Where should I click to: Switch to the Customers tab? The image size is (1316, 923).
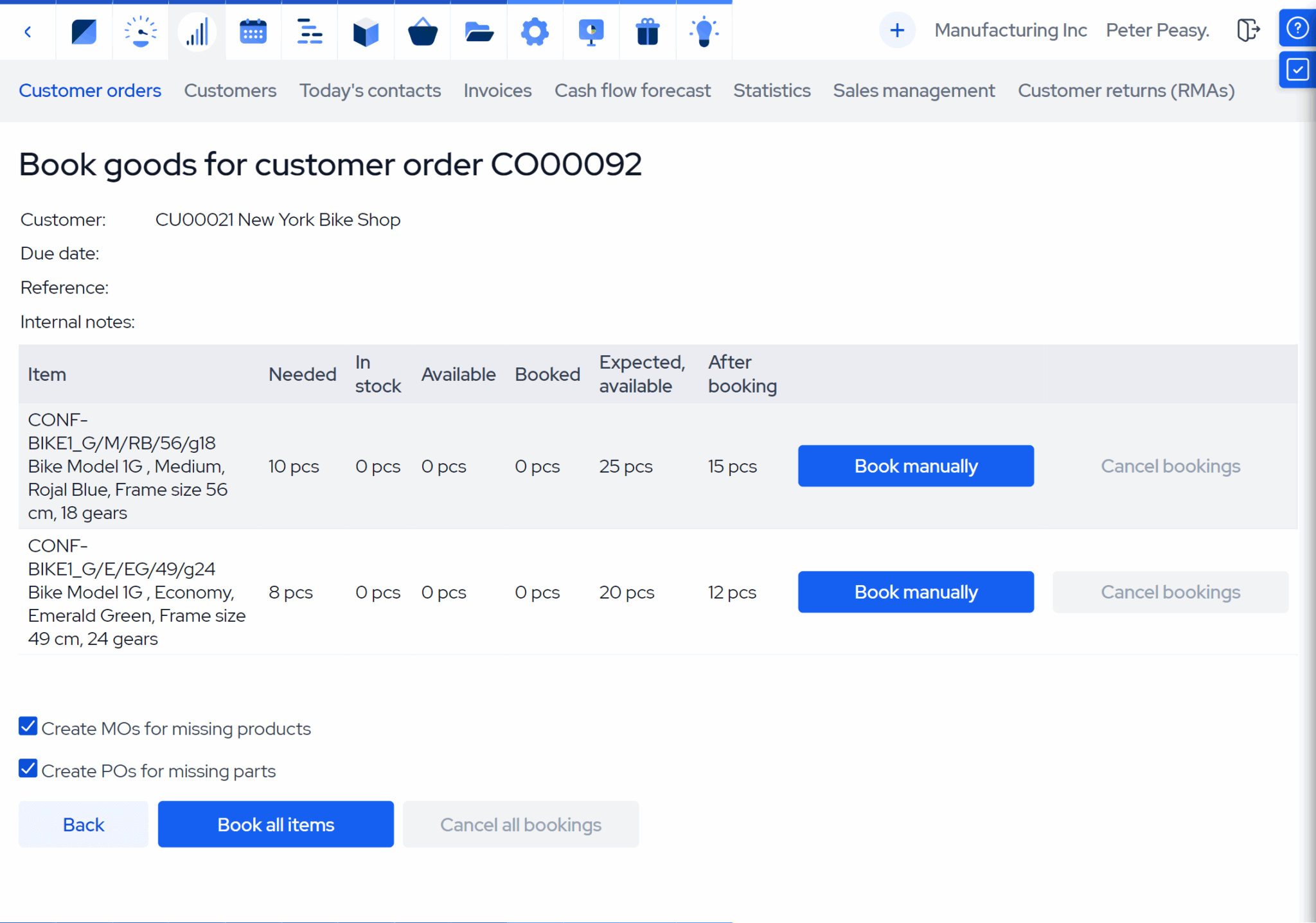229,91
